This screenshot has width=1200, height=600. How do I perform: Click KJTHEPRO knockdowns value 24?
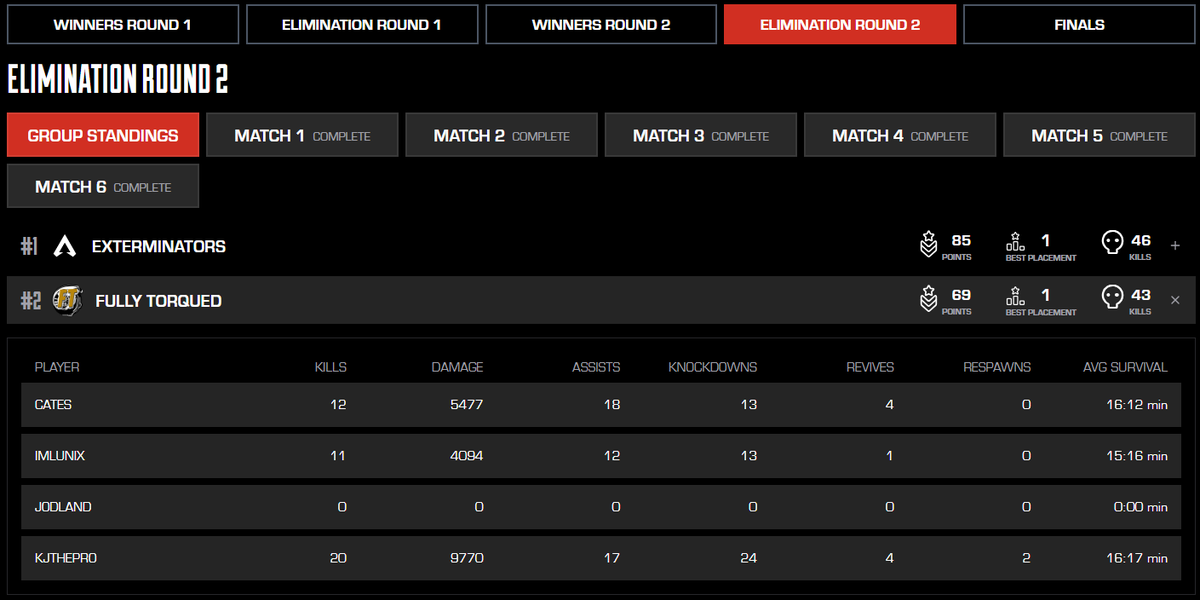point(748,558)
